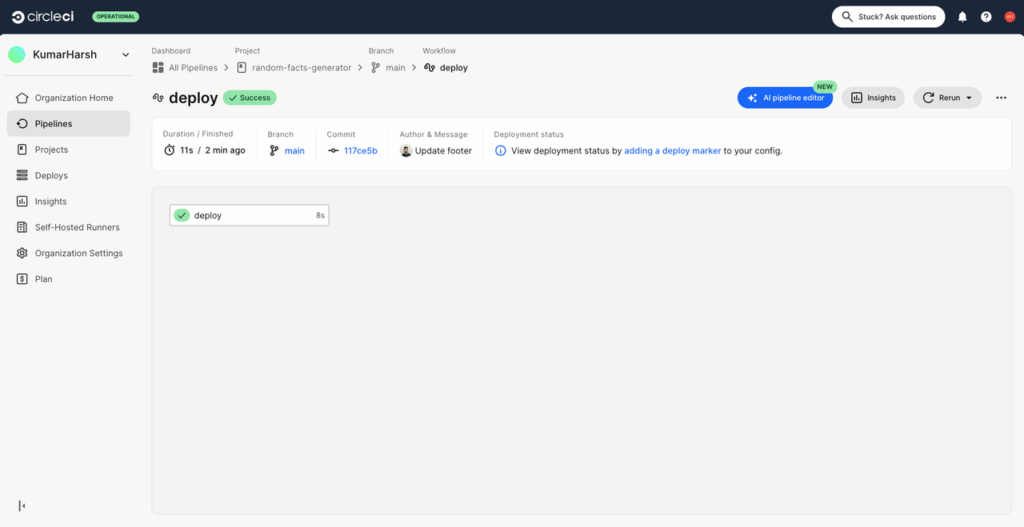
Task: Open the Plan page
Action: [x=69, y=279]
